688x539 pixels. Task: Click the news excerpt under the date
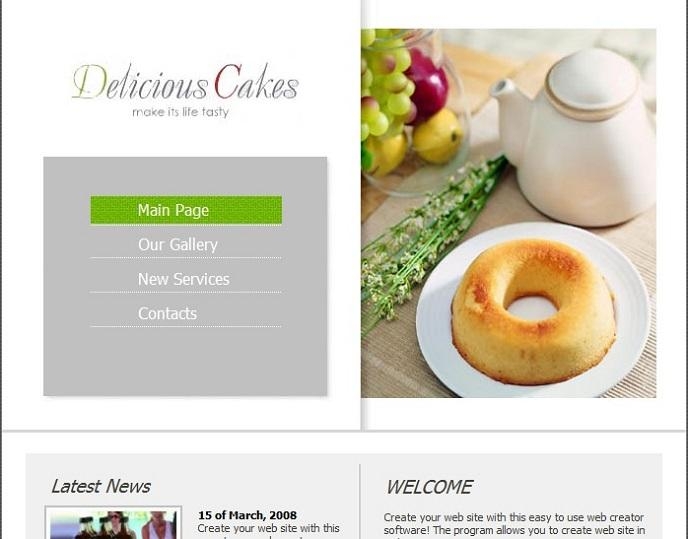269,531
